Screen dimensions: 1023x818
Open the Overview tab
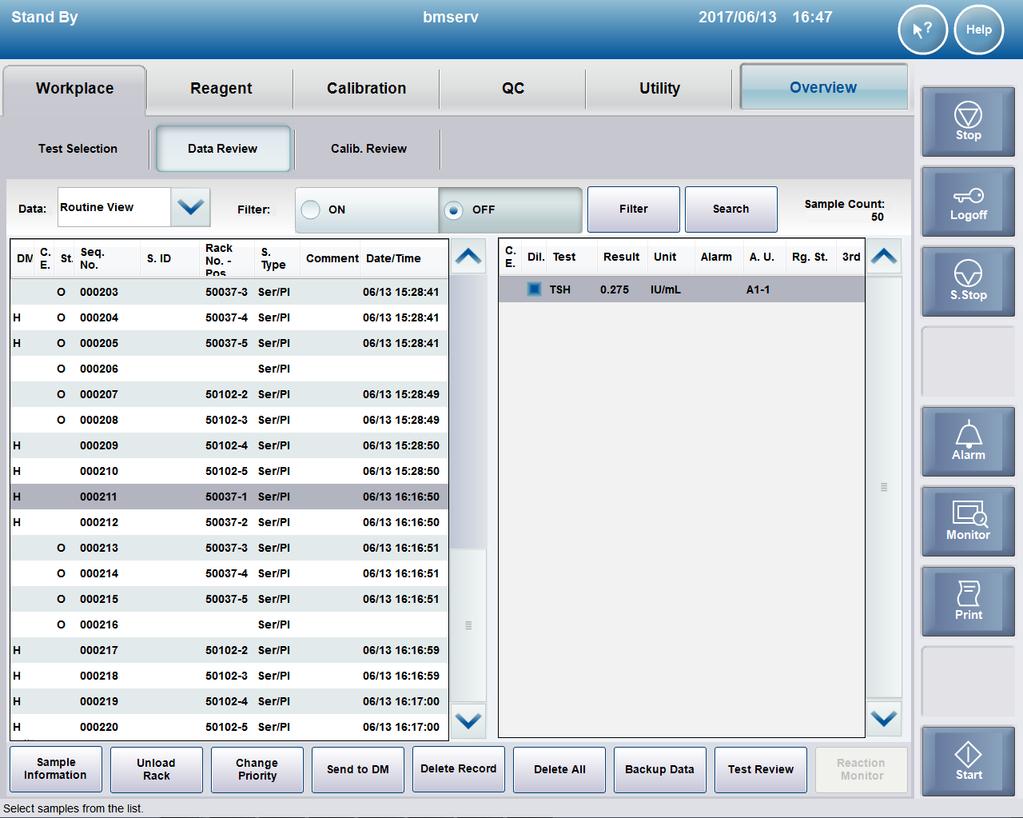(x=823, y=87)
